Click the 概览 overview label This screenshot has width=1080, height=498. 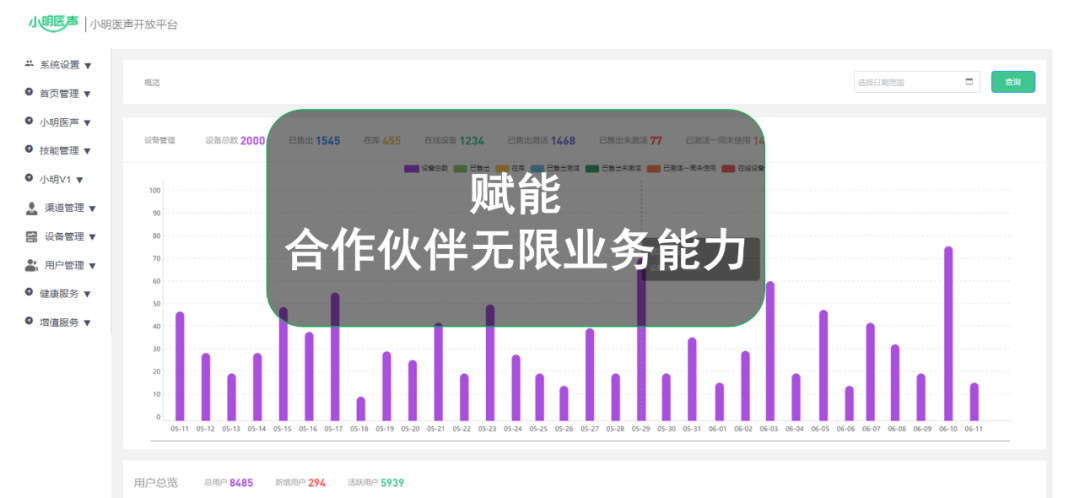tap(152, 83)
